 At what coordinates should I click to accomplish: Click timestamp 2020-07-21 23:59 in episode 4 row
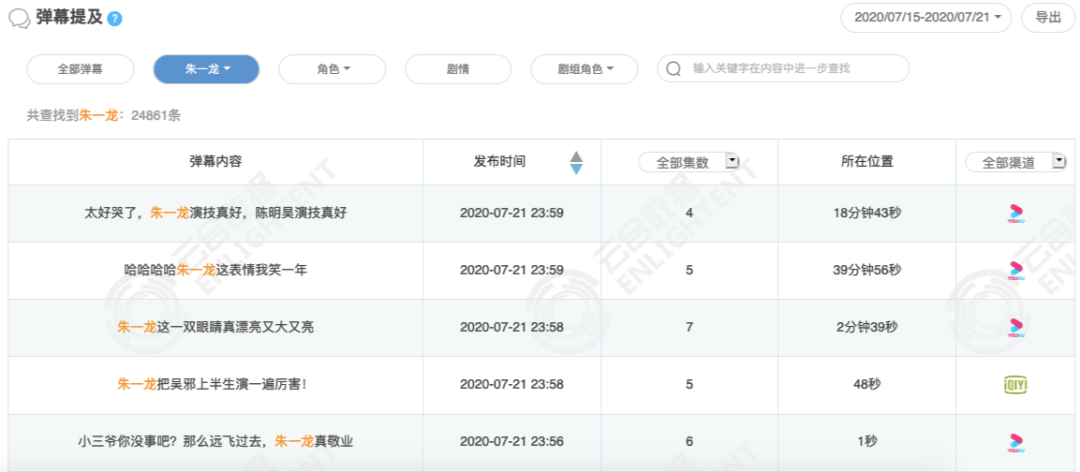click(x=512, y=213)
